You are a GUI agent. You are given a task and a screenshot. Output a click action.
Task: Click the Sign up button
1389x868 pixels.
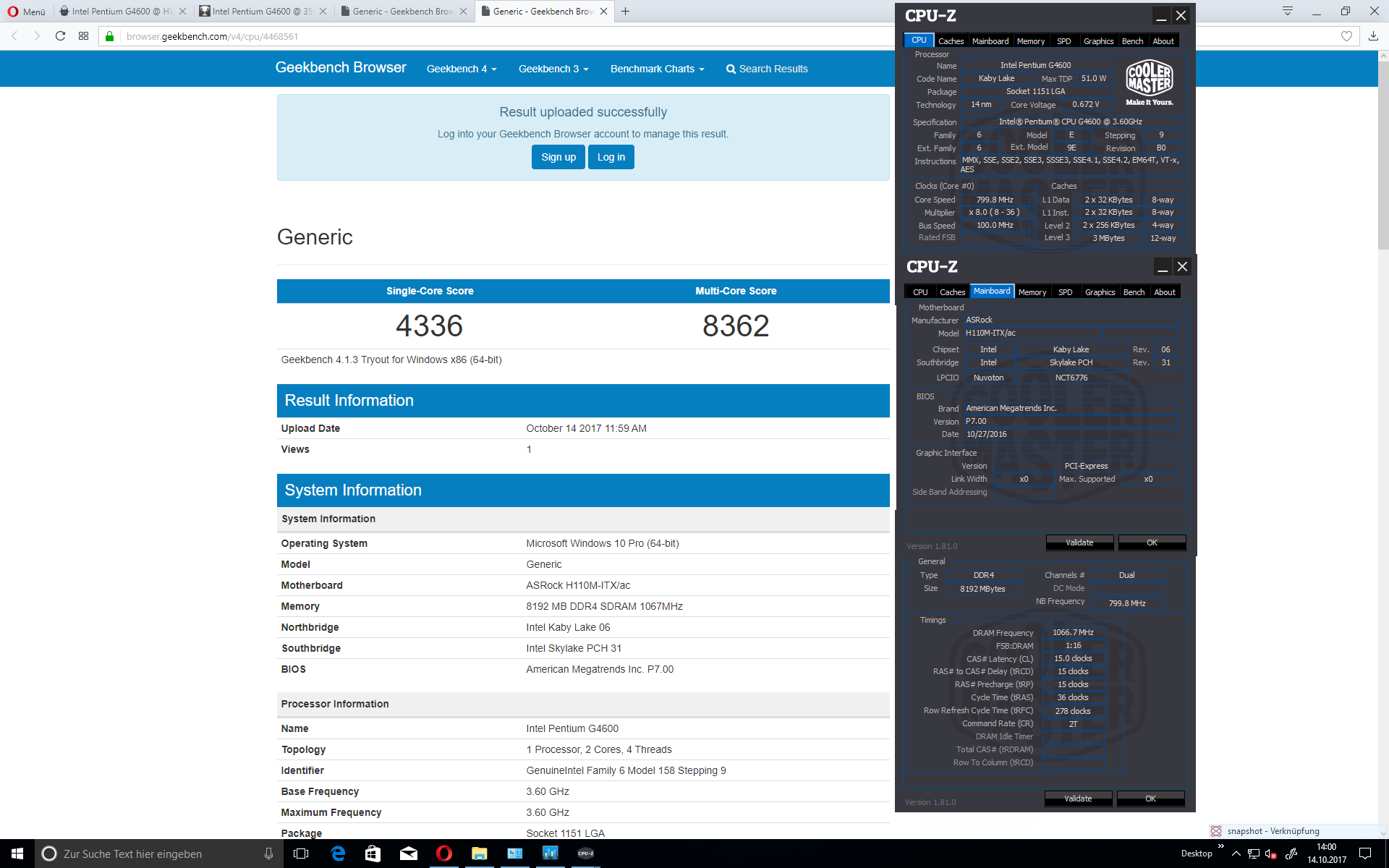click(x=558, y=157)
